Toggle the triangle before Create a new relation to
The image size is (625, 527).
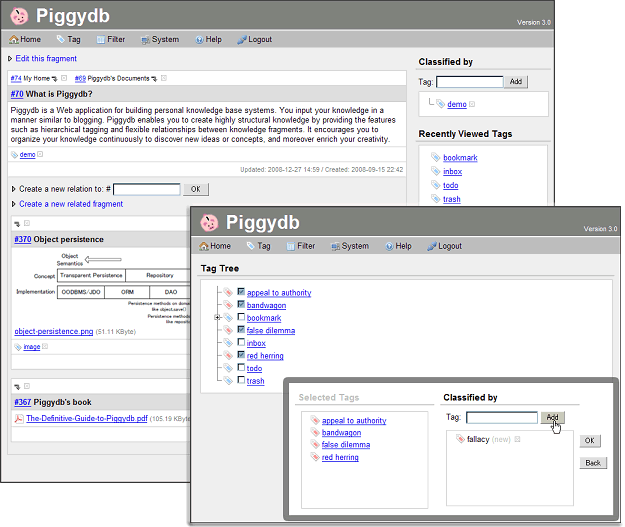14,189
